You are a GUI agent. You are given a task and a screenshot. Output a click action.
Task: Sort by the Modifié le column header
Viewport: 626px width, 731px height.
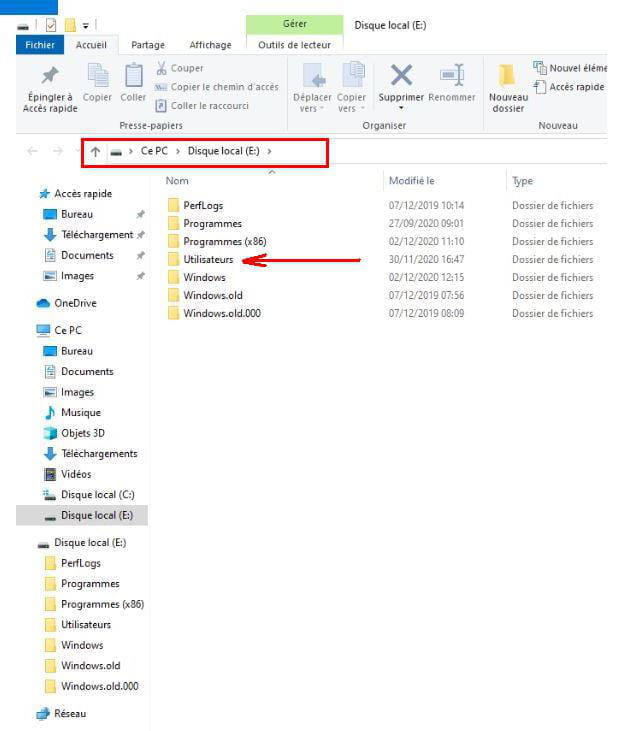point(412,181)
